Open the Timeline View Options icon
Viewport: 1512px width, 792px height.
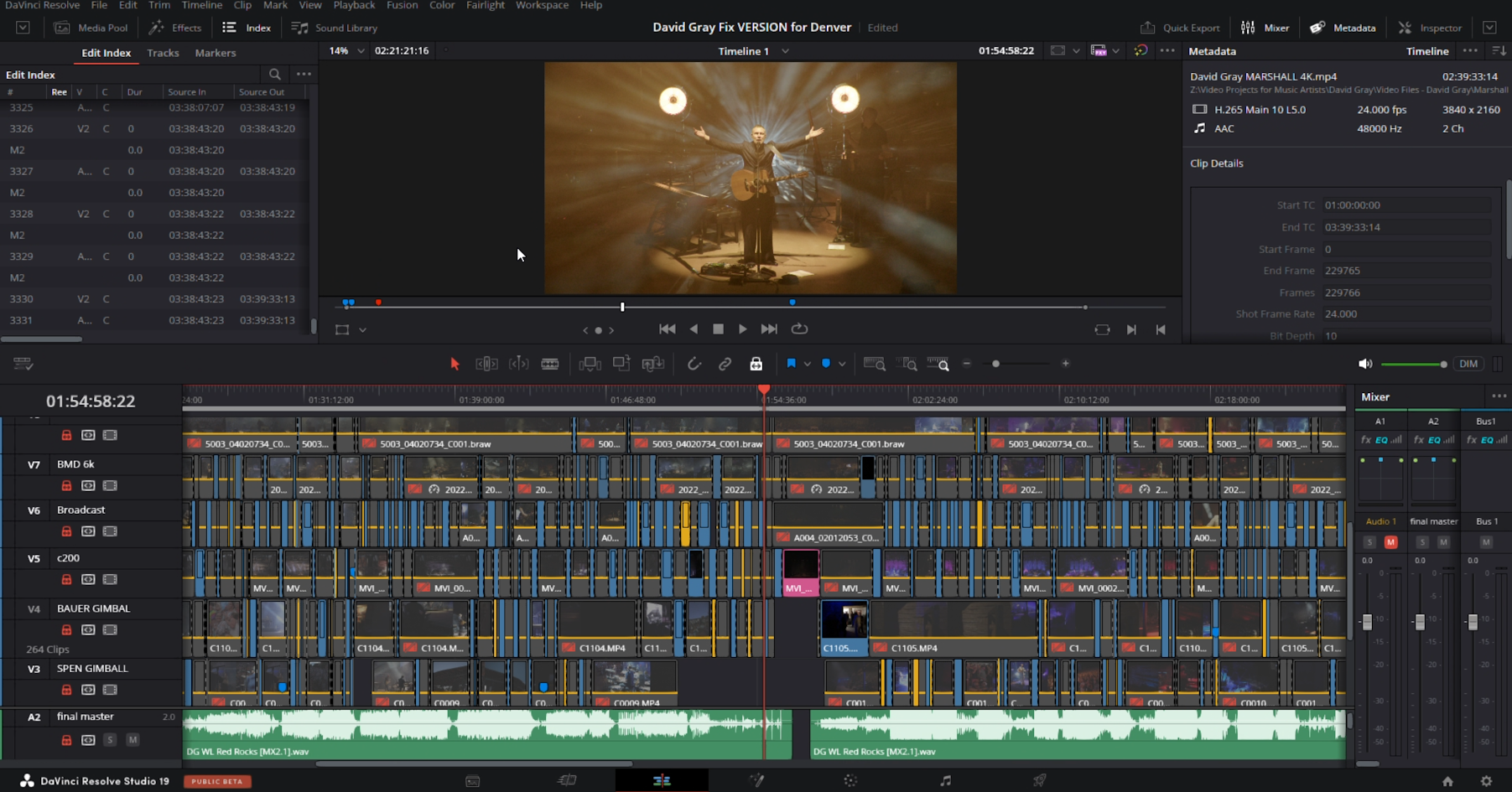(23, 363)
